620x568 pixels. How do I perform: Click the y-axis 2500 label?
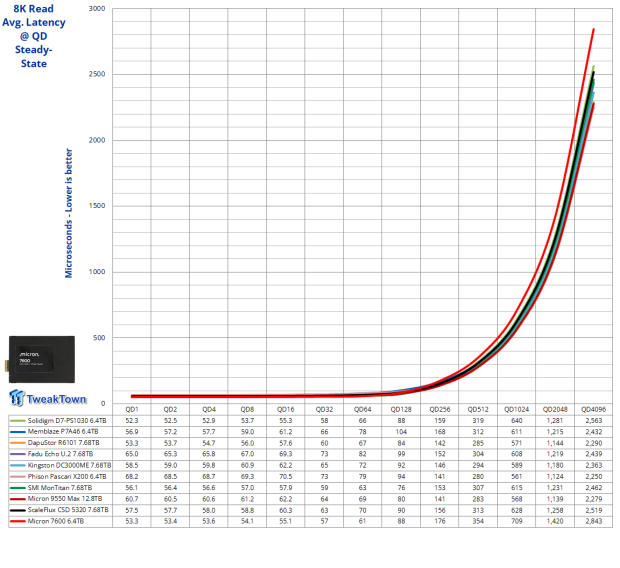point(97,74)
